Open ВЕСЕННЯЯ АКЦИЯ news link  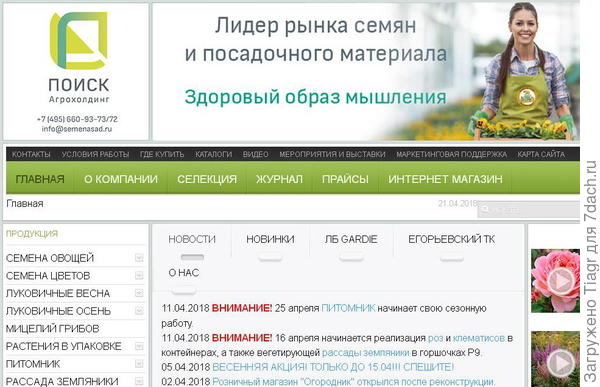(333, 367)
